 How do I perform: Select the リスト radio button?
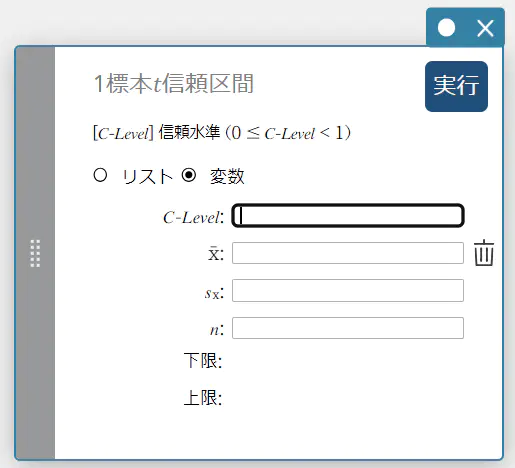tap(100, 175)
